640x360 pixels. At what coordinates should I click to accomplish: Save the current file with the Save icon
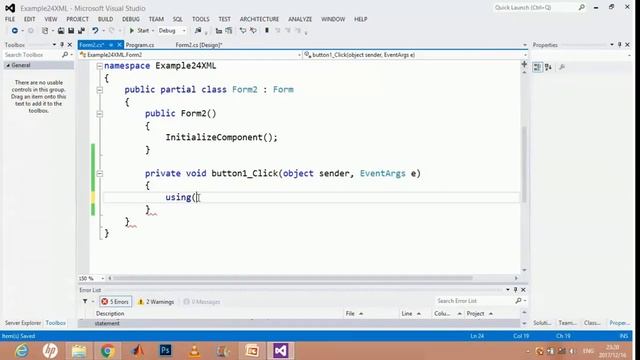click(x=71, y=31)
